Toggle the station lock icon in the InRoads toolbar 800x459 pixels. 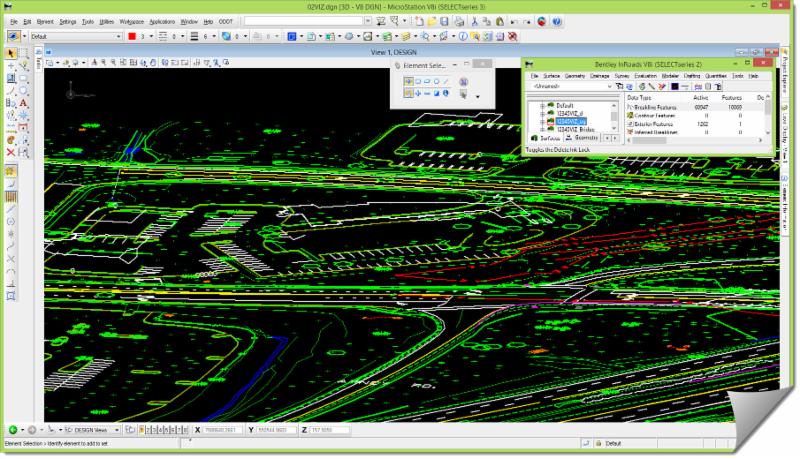tap(698, 87)
